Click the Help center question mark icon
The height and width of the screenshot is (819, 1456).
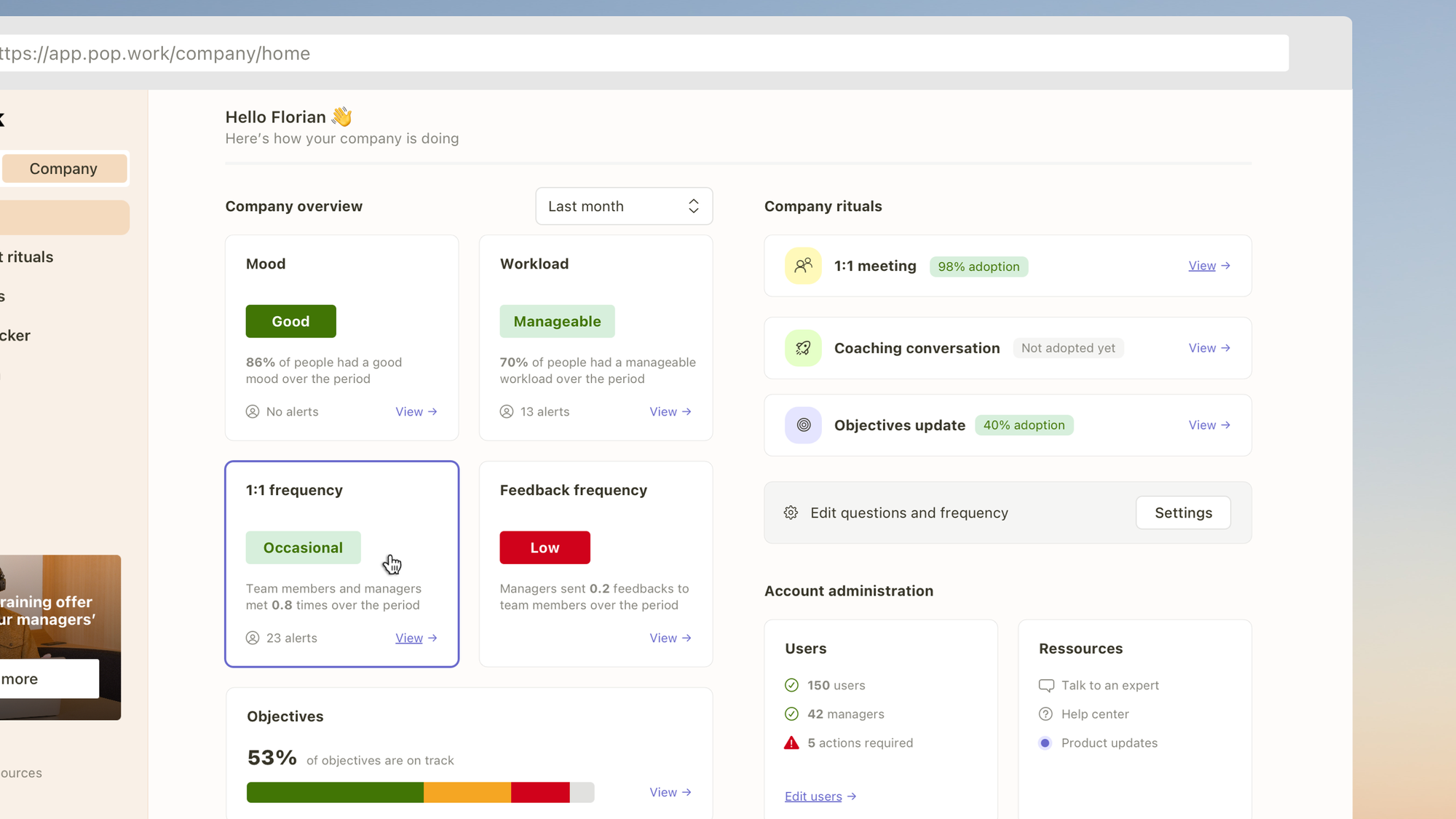tap(1046, 714)
